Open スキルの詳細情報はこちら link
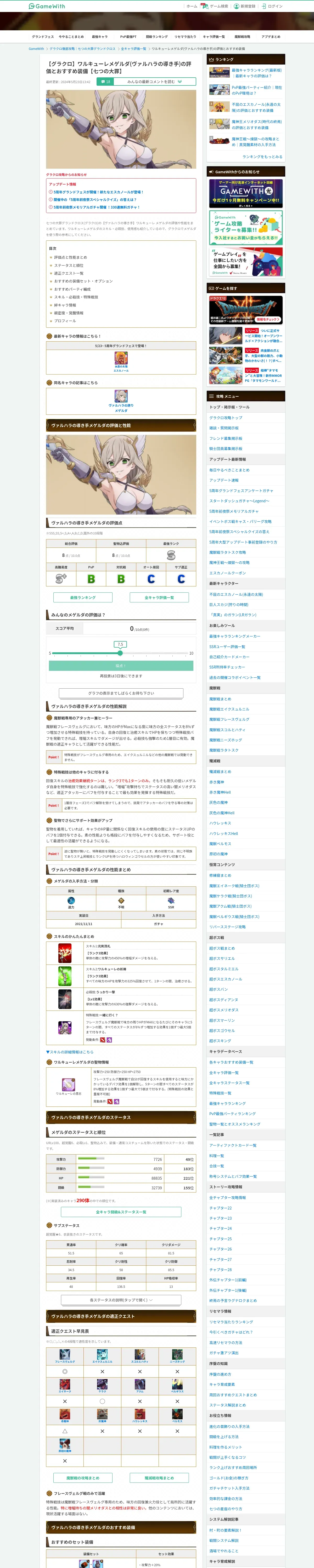The width and height of the screenshot is (314, 1568). pyautogui.click(x=70, y=1051)
